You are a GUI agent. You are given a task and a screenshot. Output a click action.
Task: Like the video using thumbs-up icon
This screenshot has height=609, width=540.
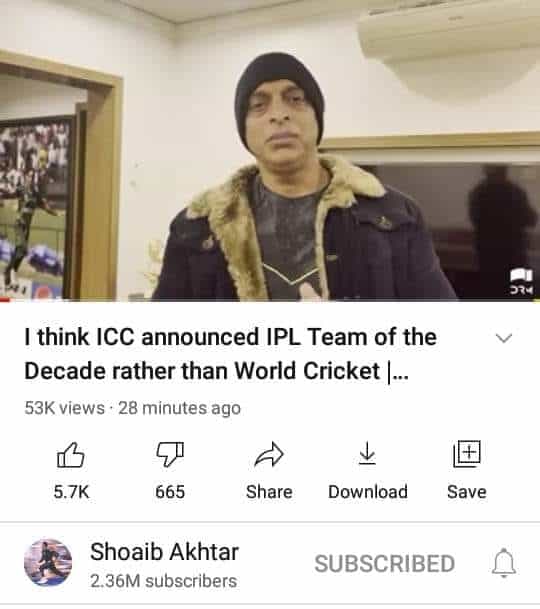71,454
